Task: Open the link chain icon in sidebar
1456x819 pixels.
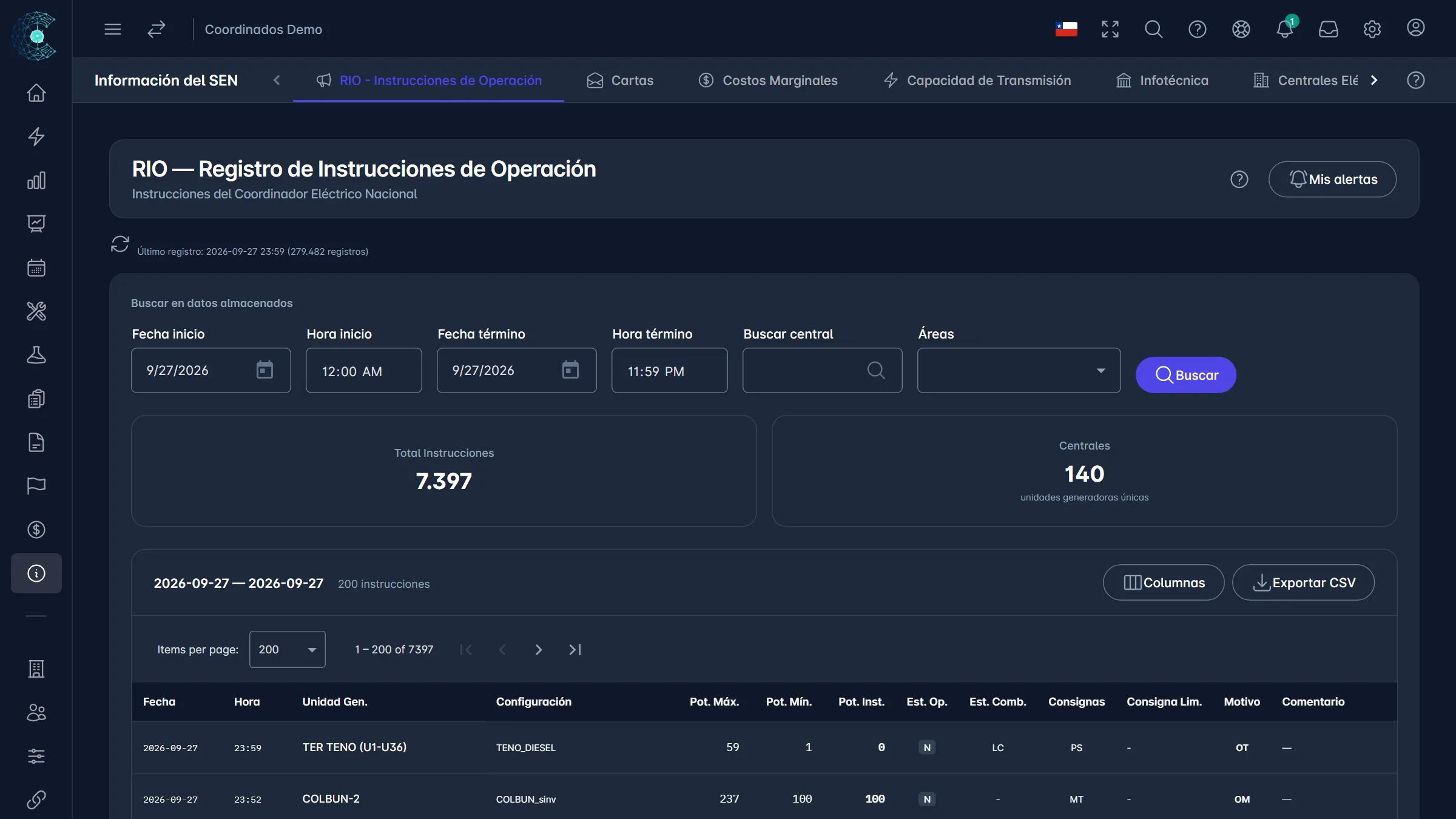Action: click(36, 800)
